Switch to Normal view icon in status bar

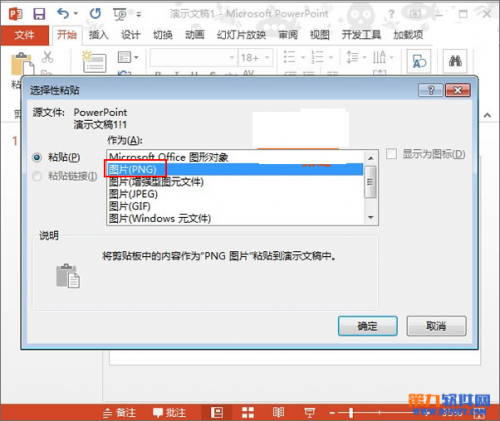(x=217, y=413)
